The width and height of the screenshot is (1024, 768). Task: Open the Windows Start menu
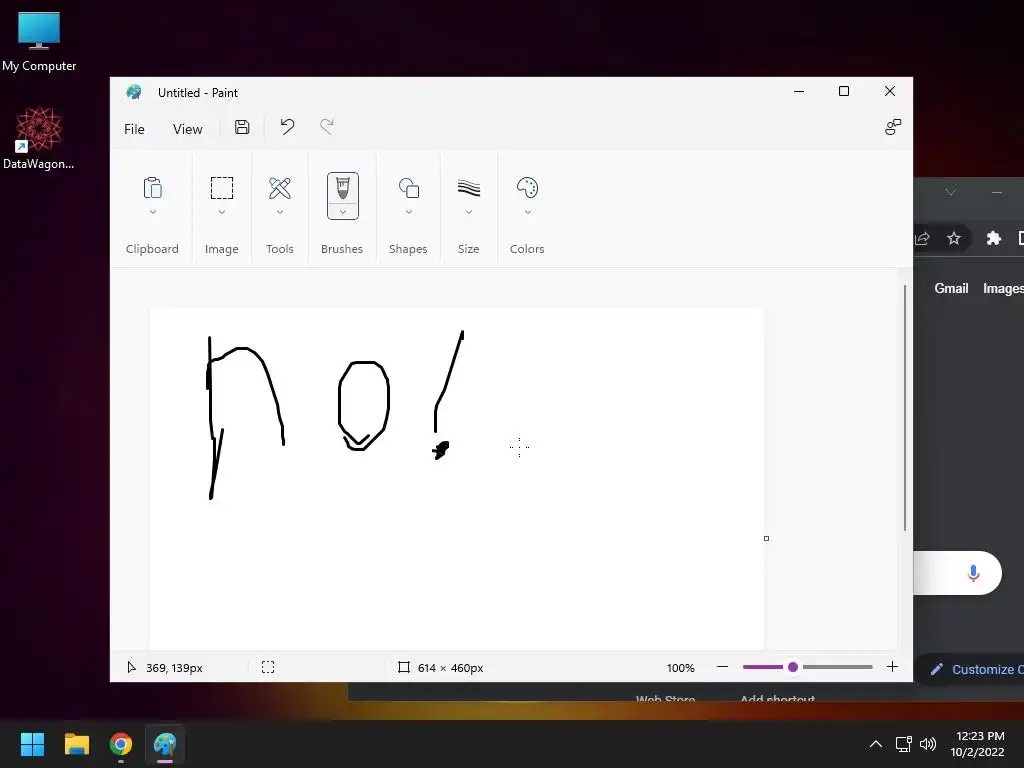click(32, 744)
